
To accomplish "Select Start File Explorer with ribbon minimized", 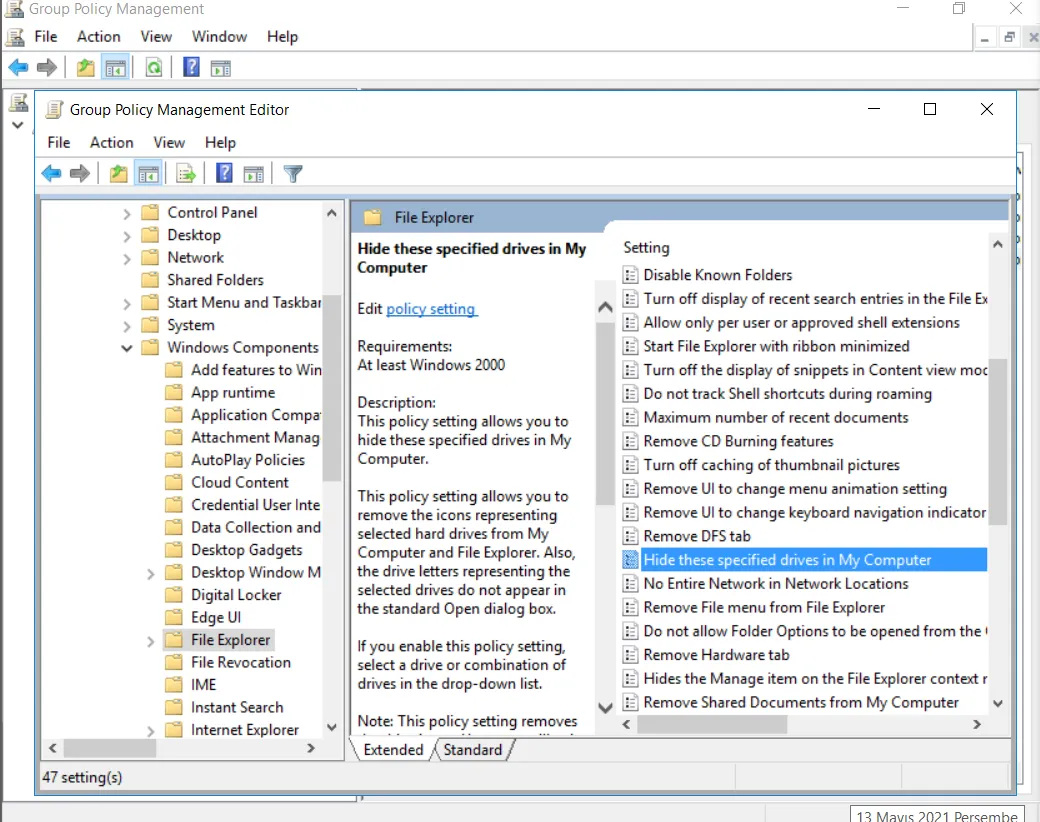I will [x=776, y=346].
